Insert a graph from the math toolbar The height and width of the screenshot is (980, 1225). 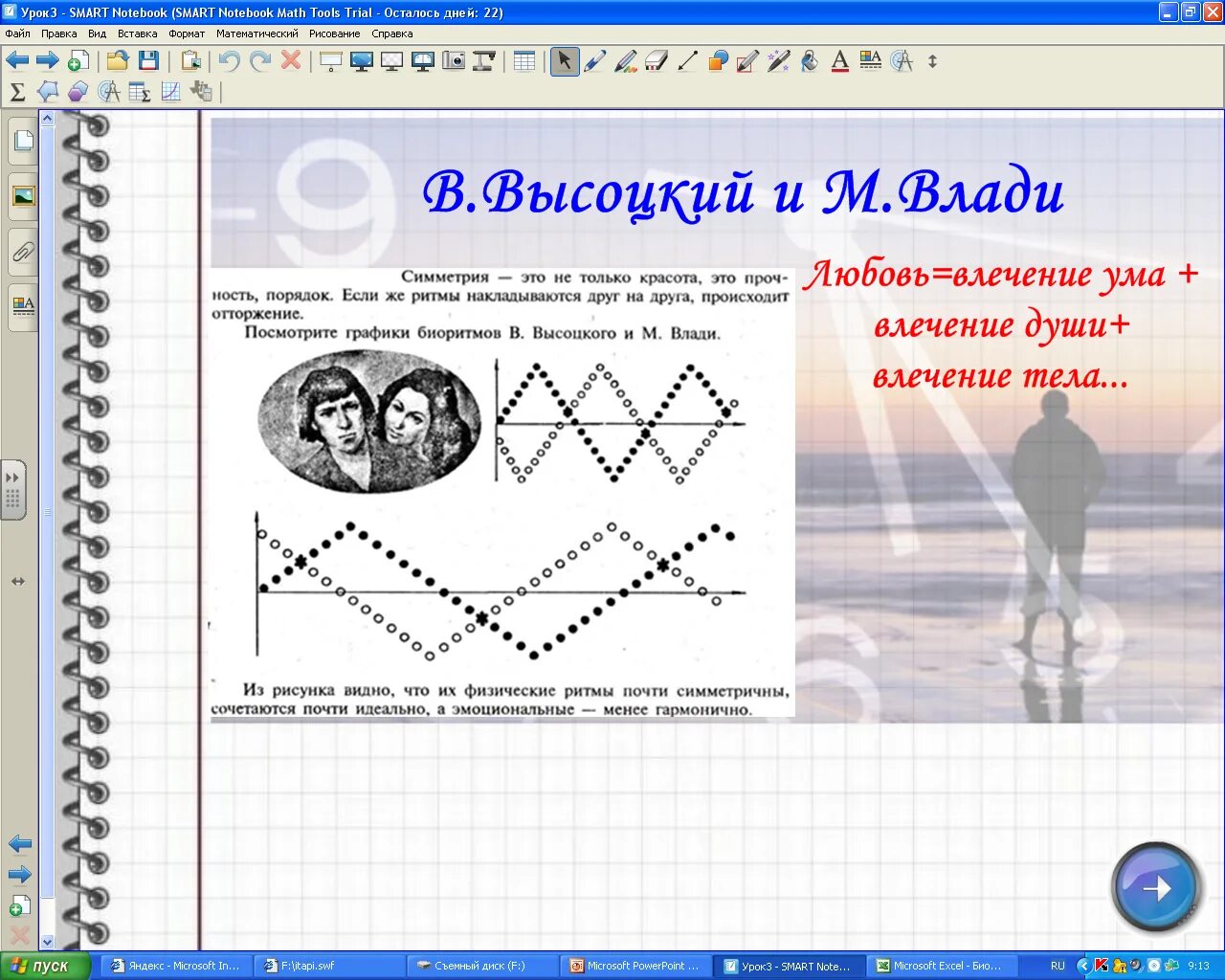170,92
